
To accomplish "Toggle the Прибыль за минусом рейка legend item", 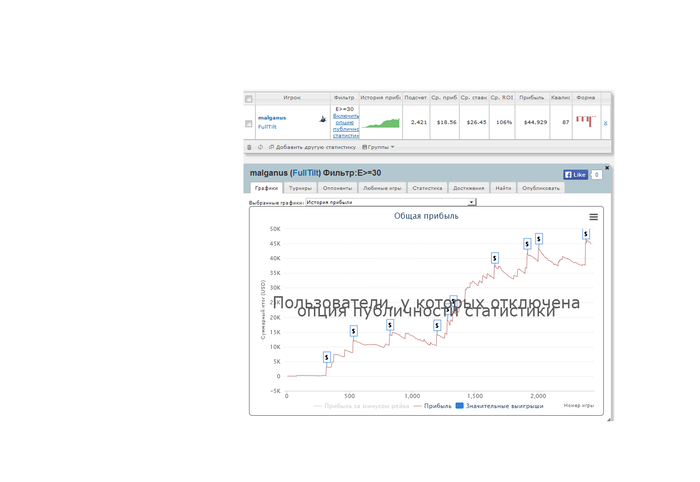I will (x=362, y=406).
